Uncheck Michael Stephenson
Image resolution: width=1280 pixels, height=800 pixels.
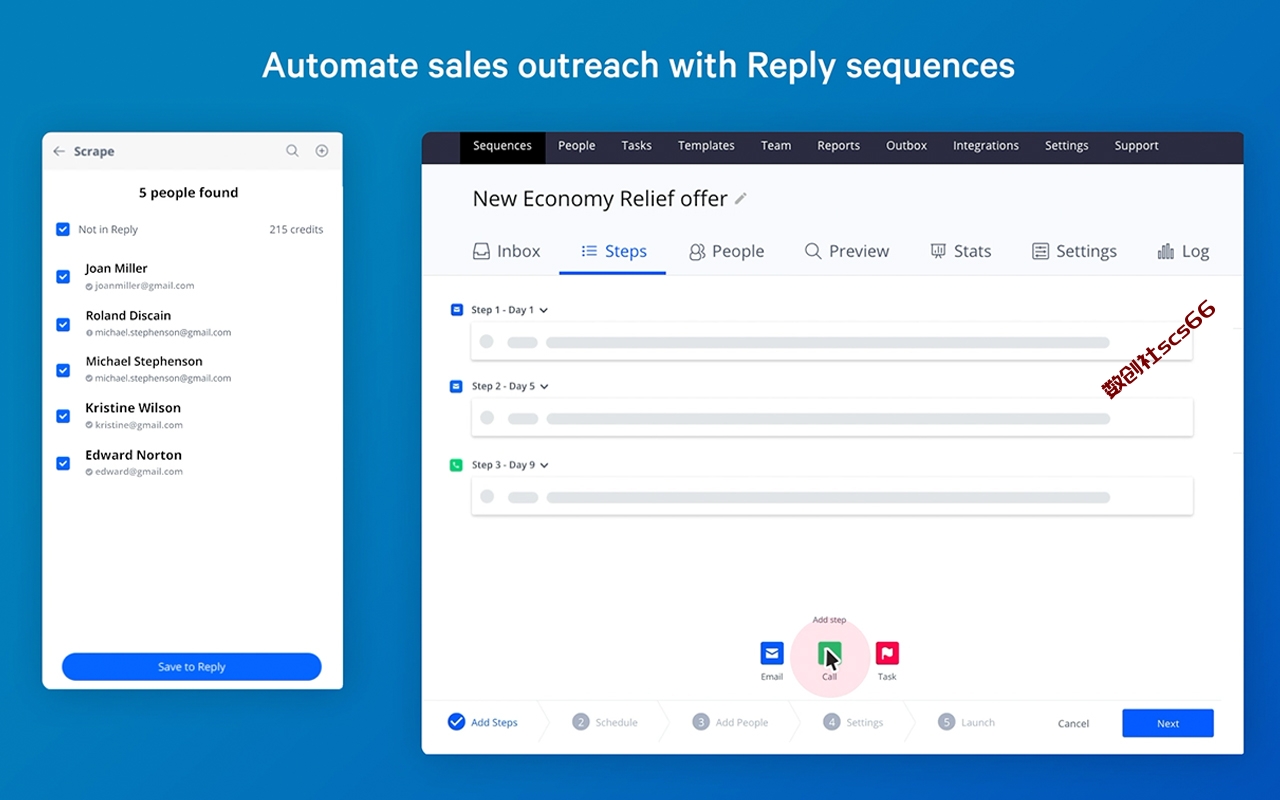click(63, 370)
